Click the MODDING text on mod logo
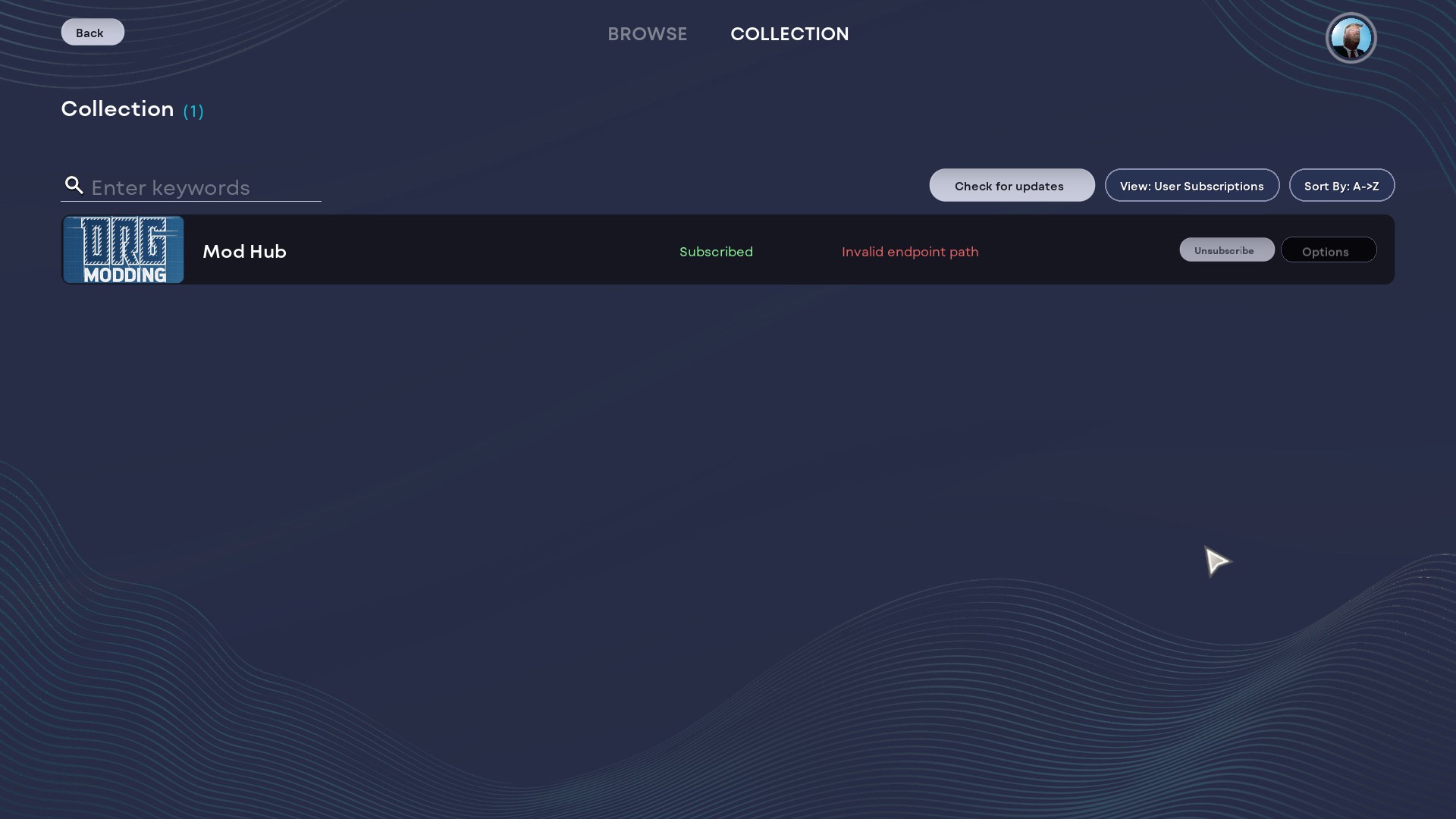 (x=124, y=275)
